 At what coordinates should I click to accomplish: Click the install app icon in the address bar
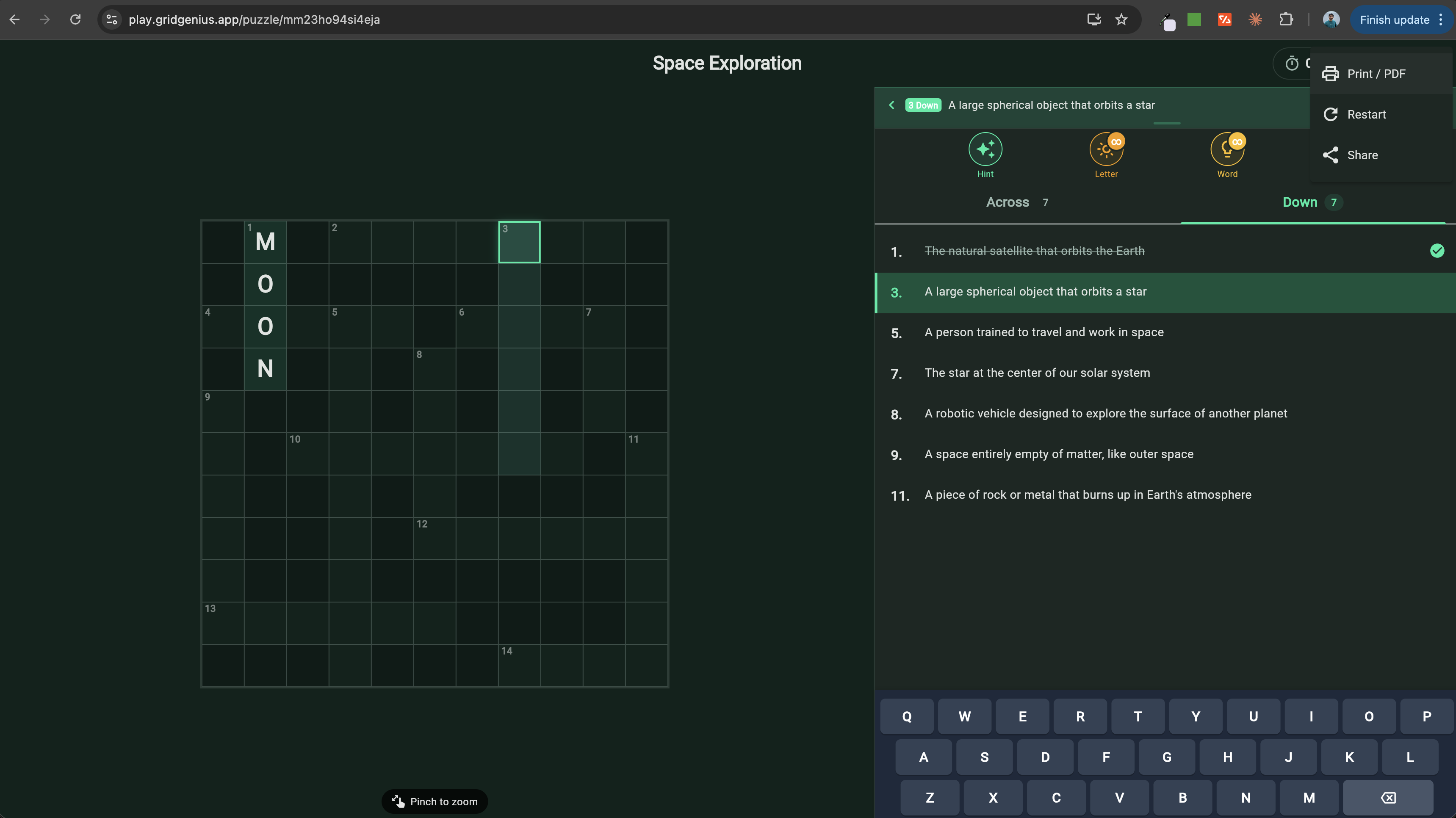tap(1094, 20)
